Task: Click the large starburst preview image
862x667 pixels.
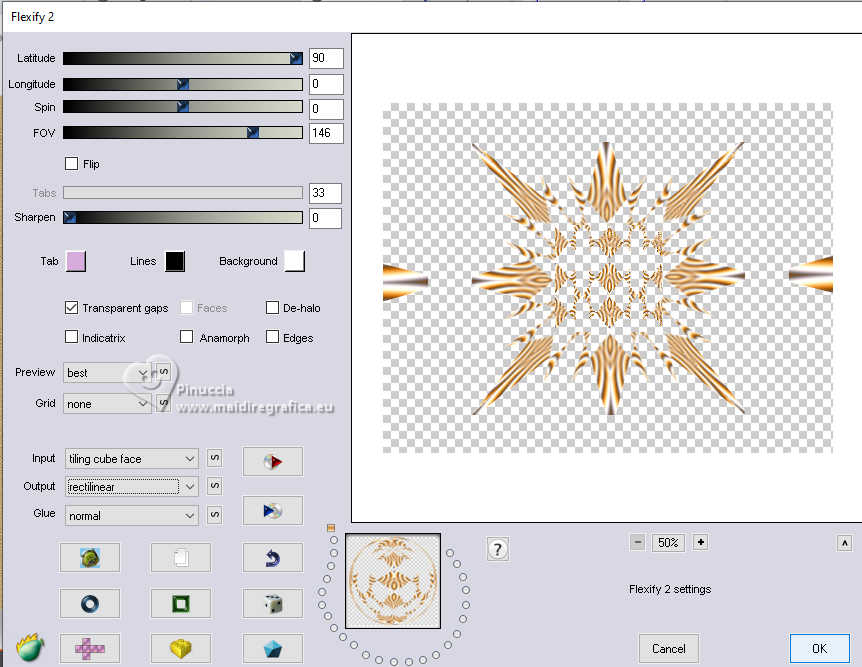Action: (x=607, y=278)
